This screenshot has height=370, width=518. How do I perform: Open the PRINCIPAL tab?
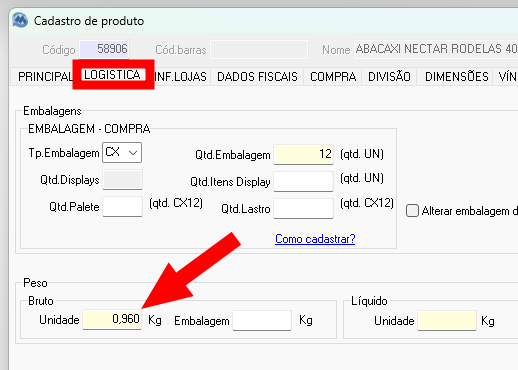(45, 77)
